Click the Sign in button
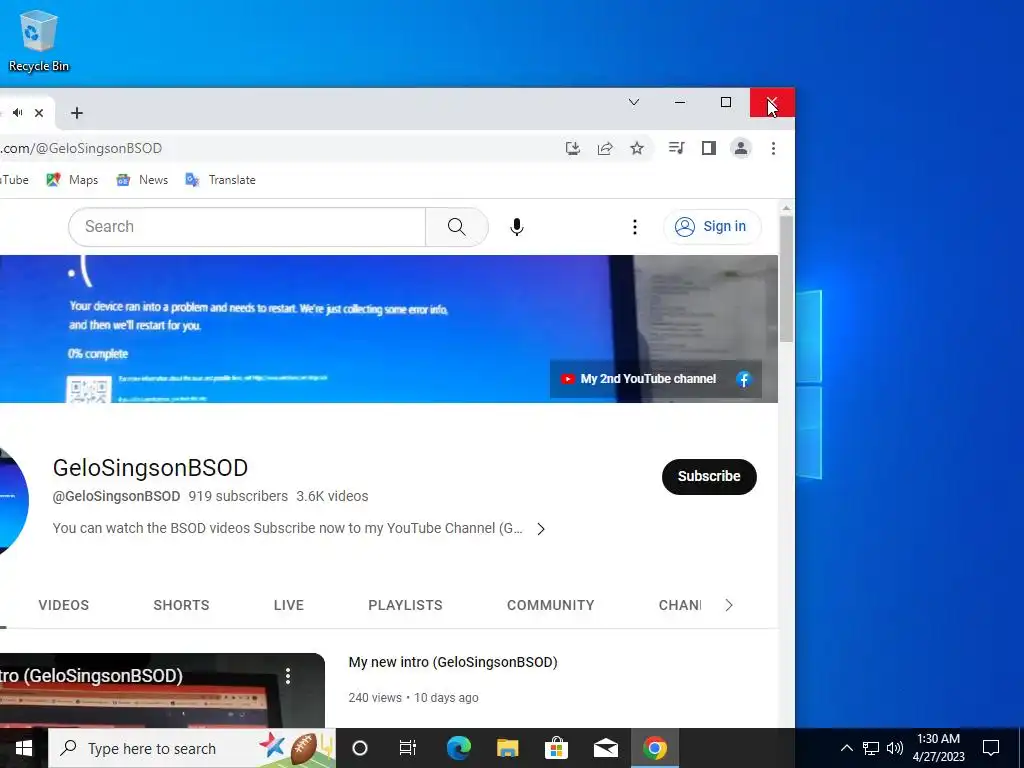The height and width of the screenshot is (768, 1024). [x=712, y=227]
